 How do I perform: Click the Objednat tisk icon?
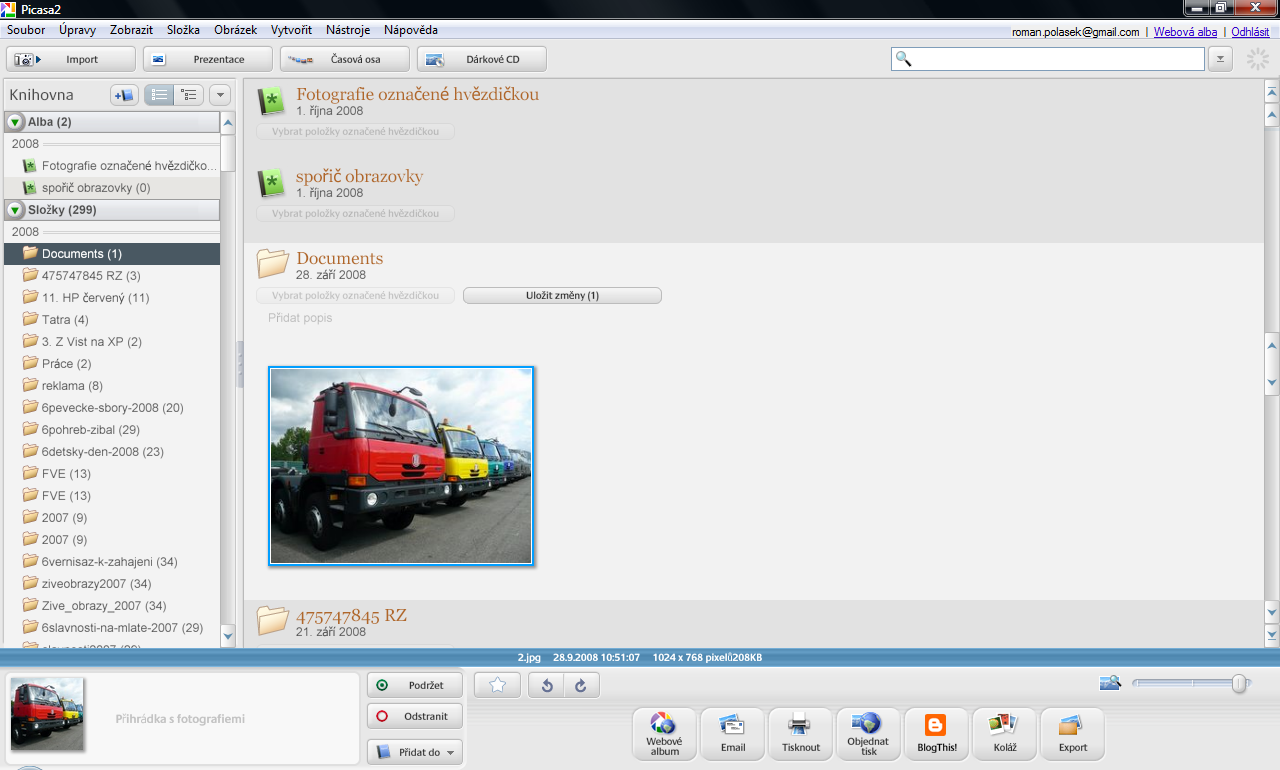868,734
